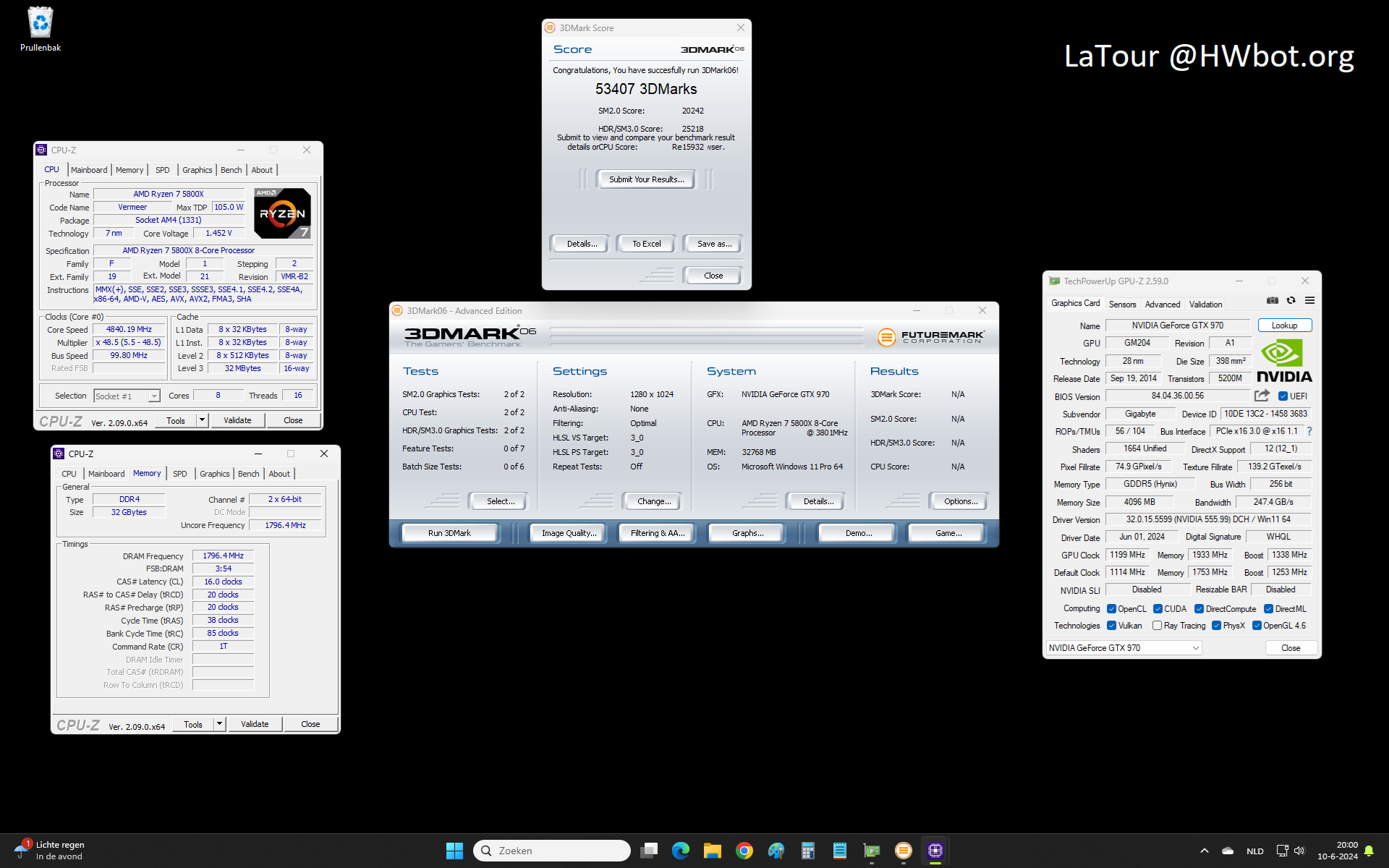Click To Excel in 3DMark Score
Screen dimensions: 1389x868
647,244
